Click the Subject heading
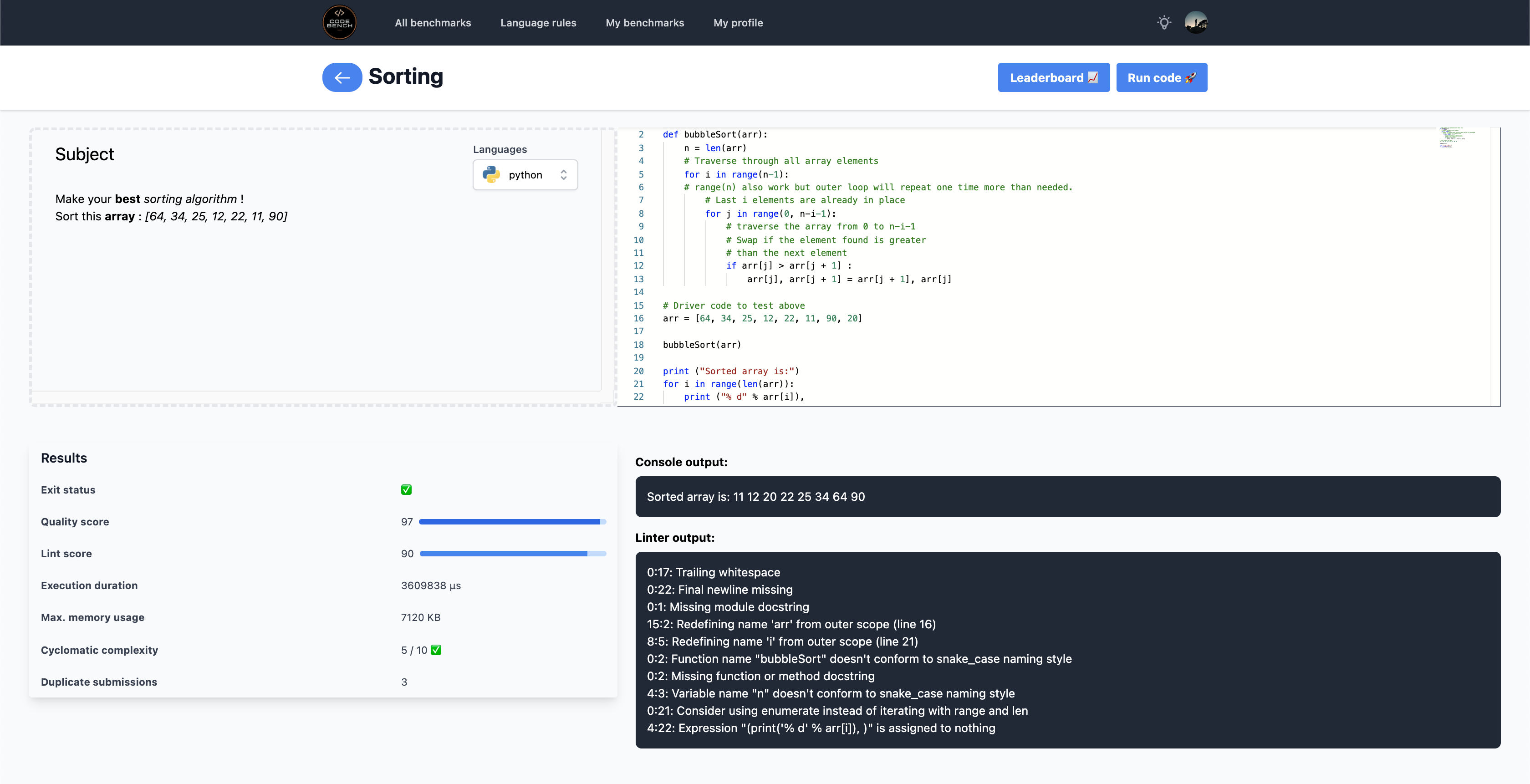The width and height of the screenshot is (1530, 784). pos(84,154)
